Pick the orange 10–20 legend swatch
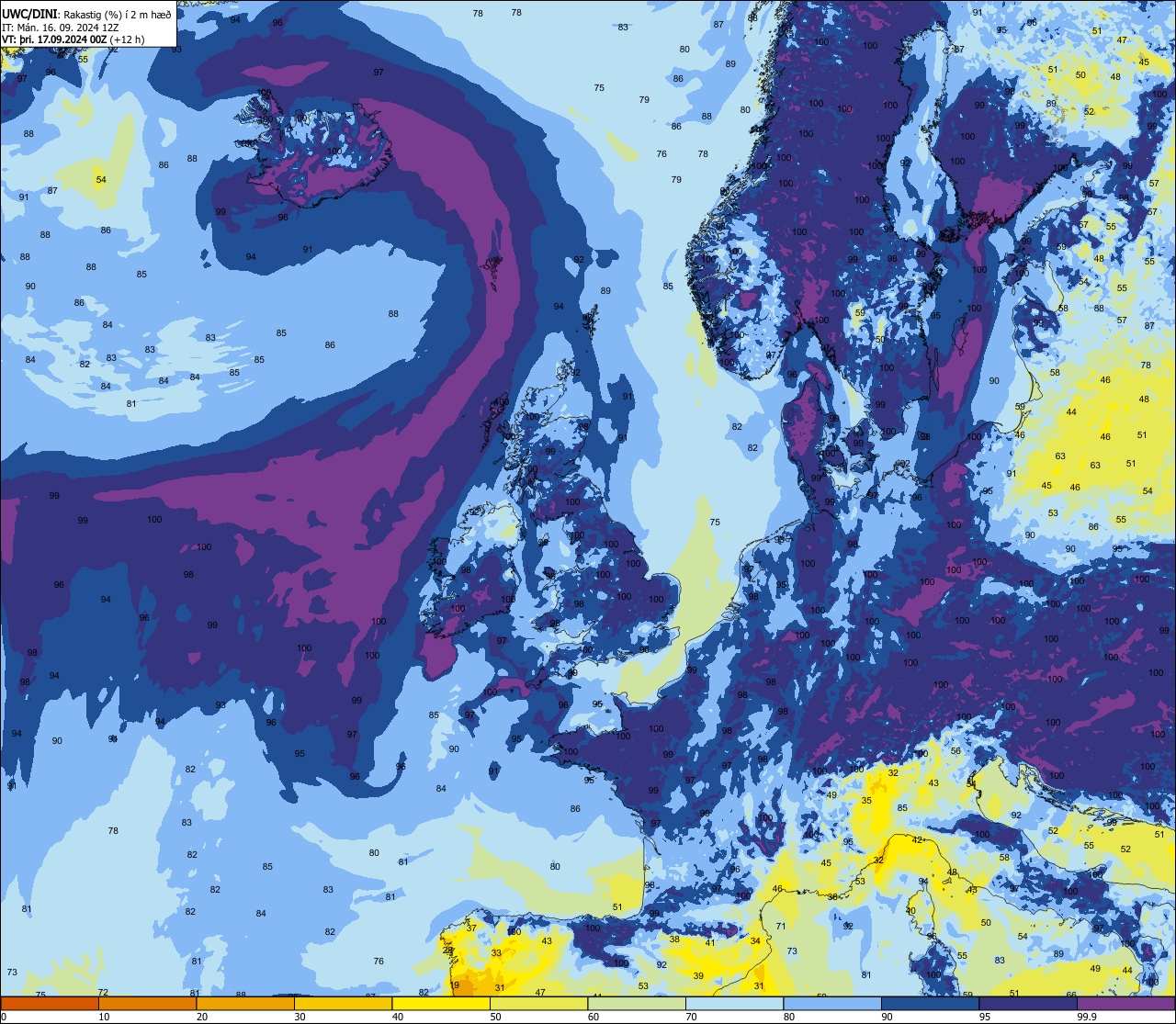Screen dimensions: 1176x1024 pyautogui.click(x=147, y=1004)
